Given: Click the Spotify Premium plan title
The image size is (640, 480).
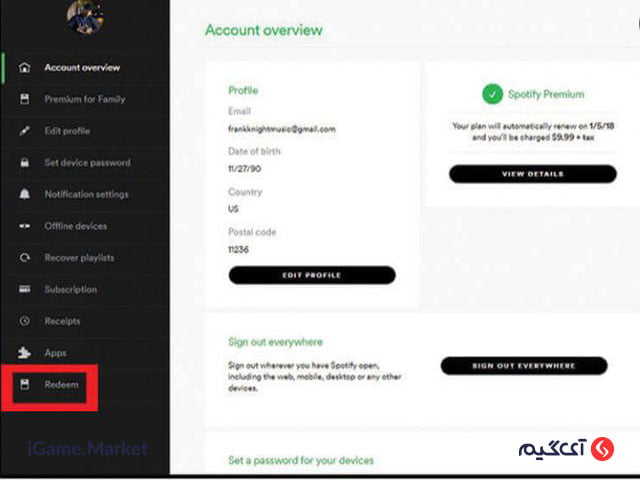Looking at the screenshot, I should [x=546, y=94].
